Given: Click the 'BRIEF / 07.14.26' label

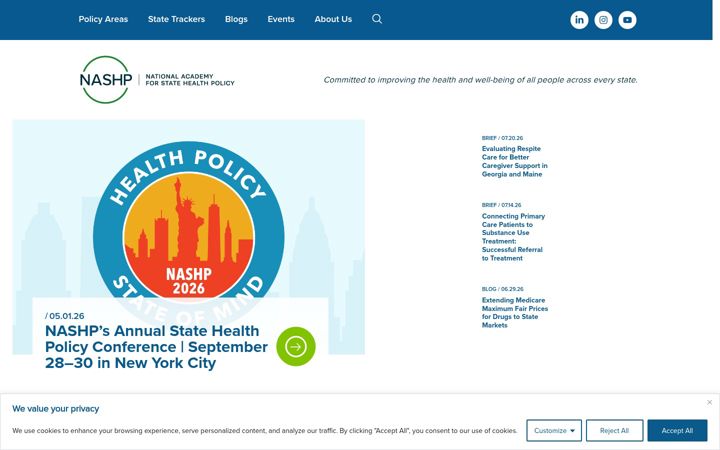Looking at the screenshot, I should pyautogui.click(x=501, y=205).
